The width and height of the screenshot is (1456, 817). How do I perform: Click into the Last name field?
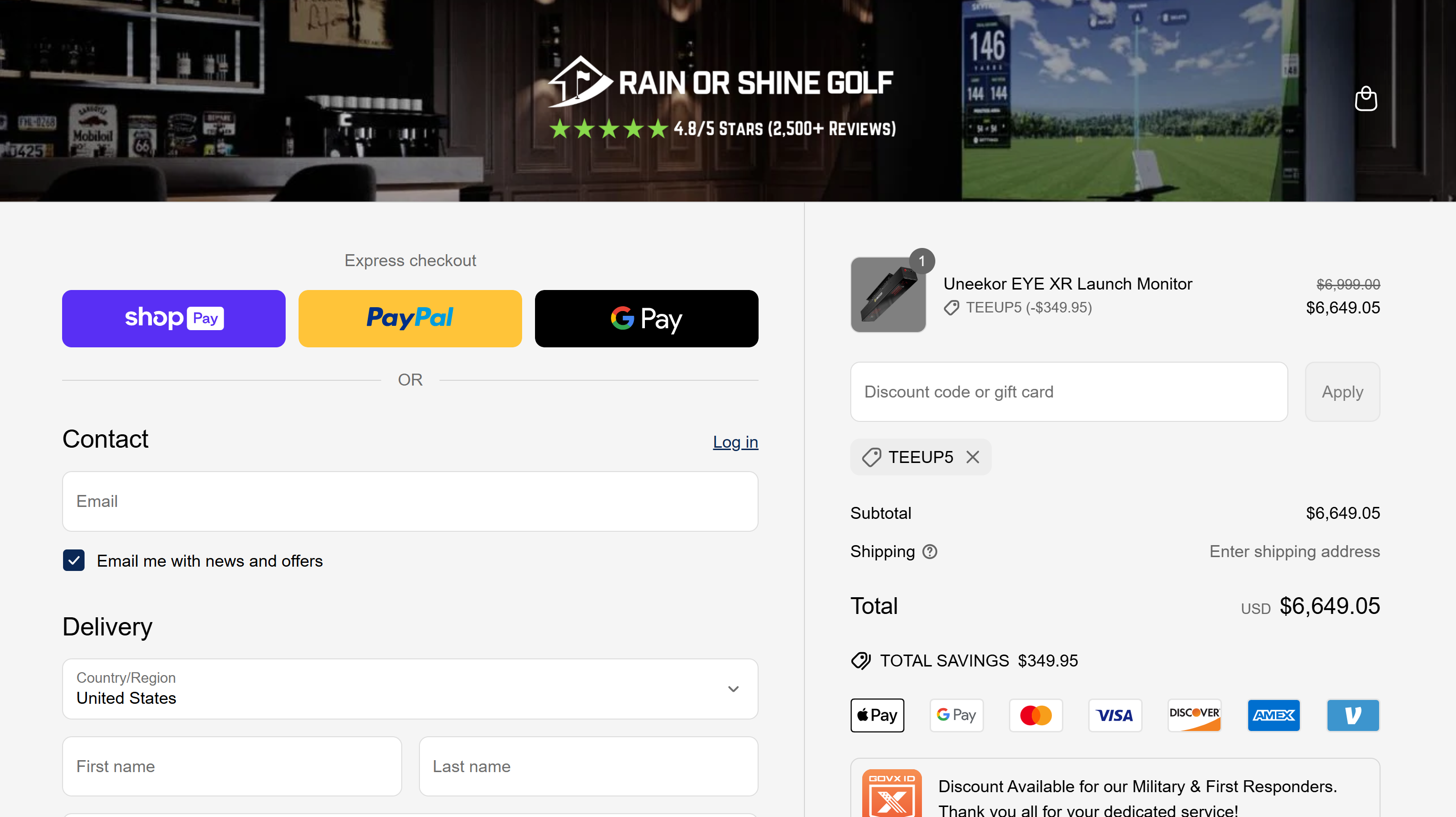click(589, 766)
